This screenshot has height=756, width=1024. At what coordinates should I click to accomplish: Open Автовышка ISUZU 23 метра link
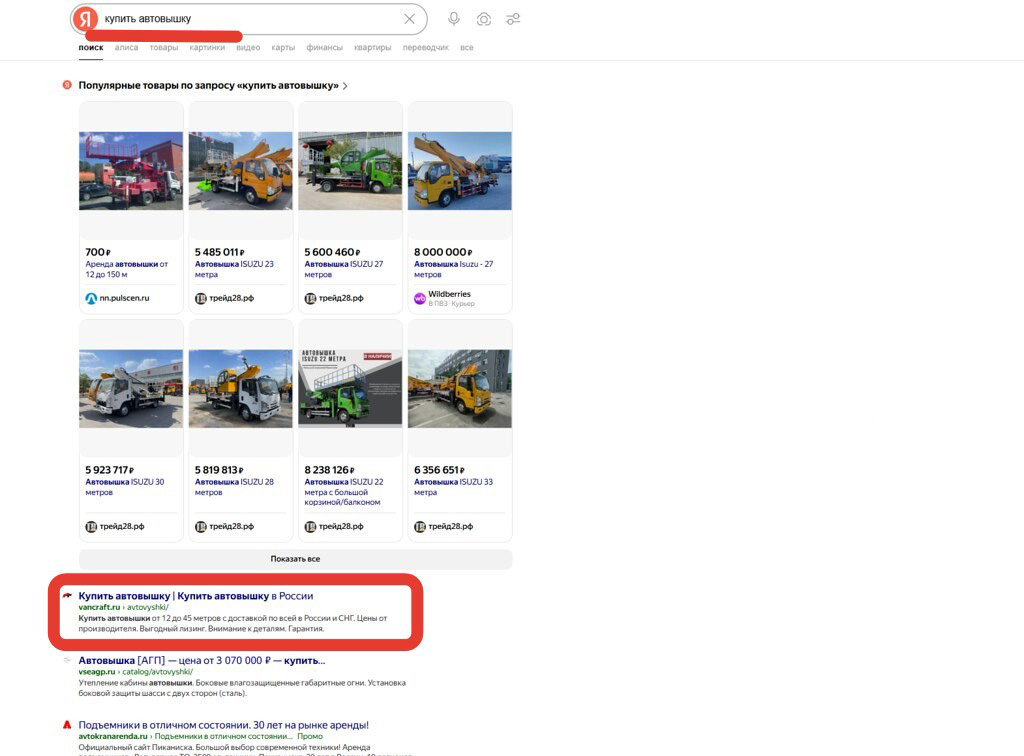(x=234, y=270)
